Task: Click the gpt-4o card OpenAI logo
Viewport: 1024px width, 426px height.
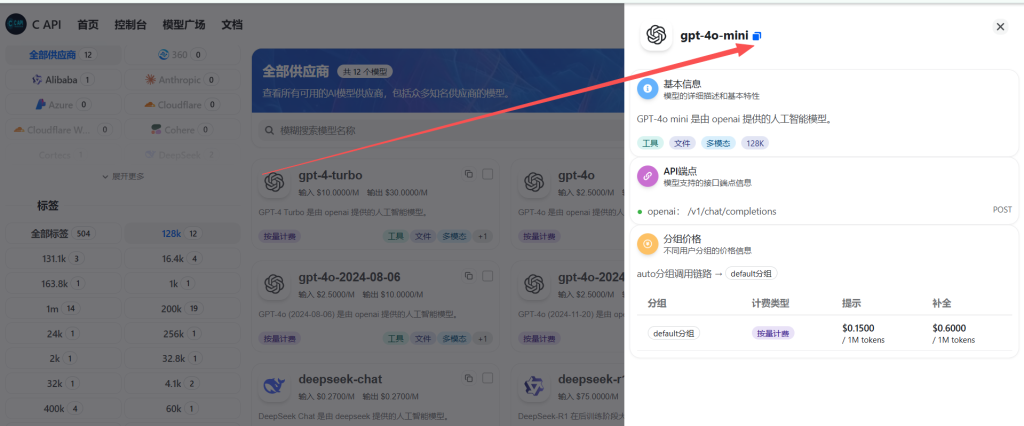Action: click(534, 182)
